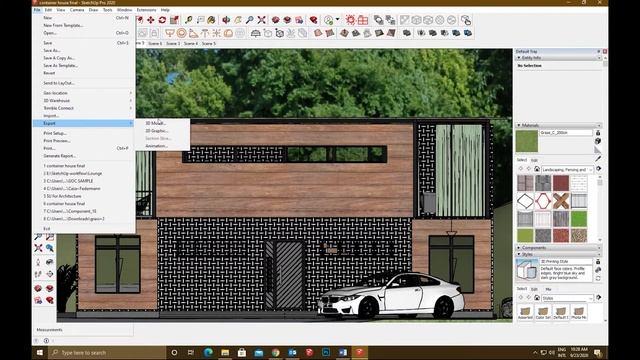Open File Explorer from the taskbar
Image resolution: width=640 pixels, height=360 pixels.
225,352
